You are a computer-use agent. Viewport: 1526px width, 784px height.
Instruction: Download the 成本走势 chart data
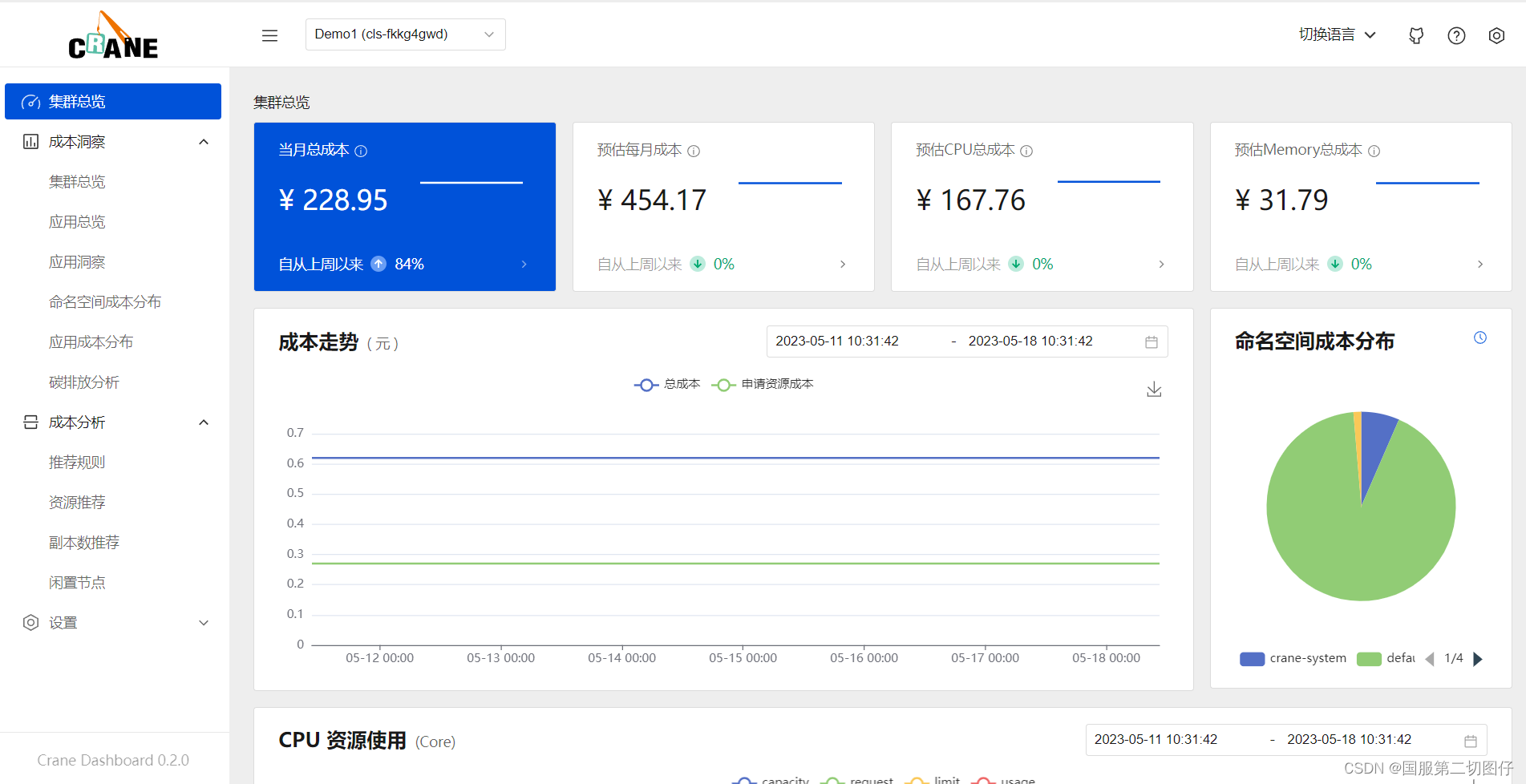tap(1153, 389)
